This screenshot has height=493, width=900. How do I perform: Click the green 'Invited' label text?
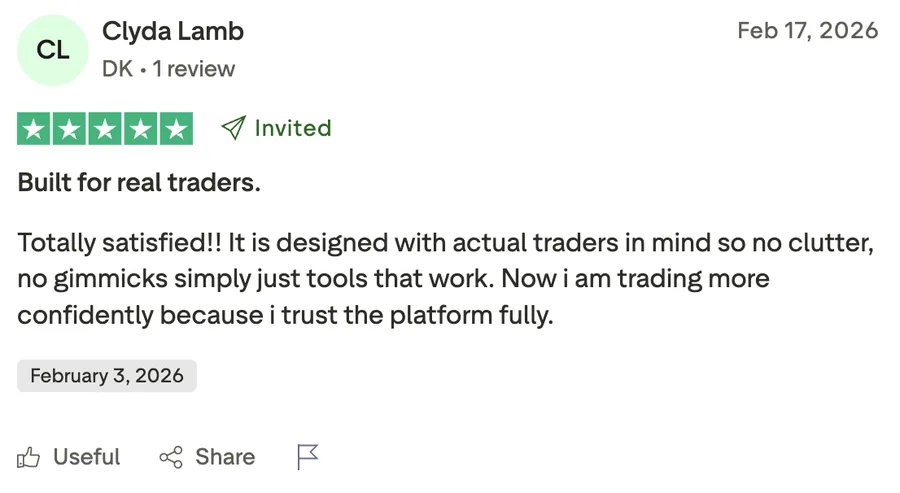(x=293, y=128)
